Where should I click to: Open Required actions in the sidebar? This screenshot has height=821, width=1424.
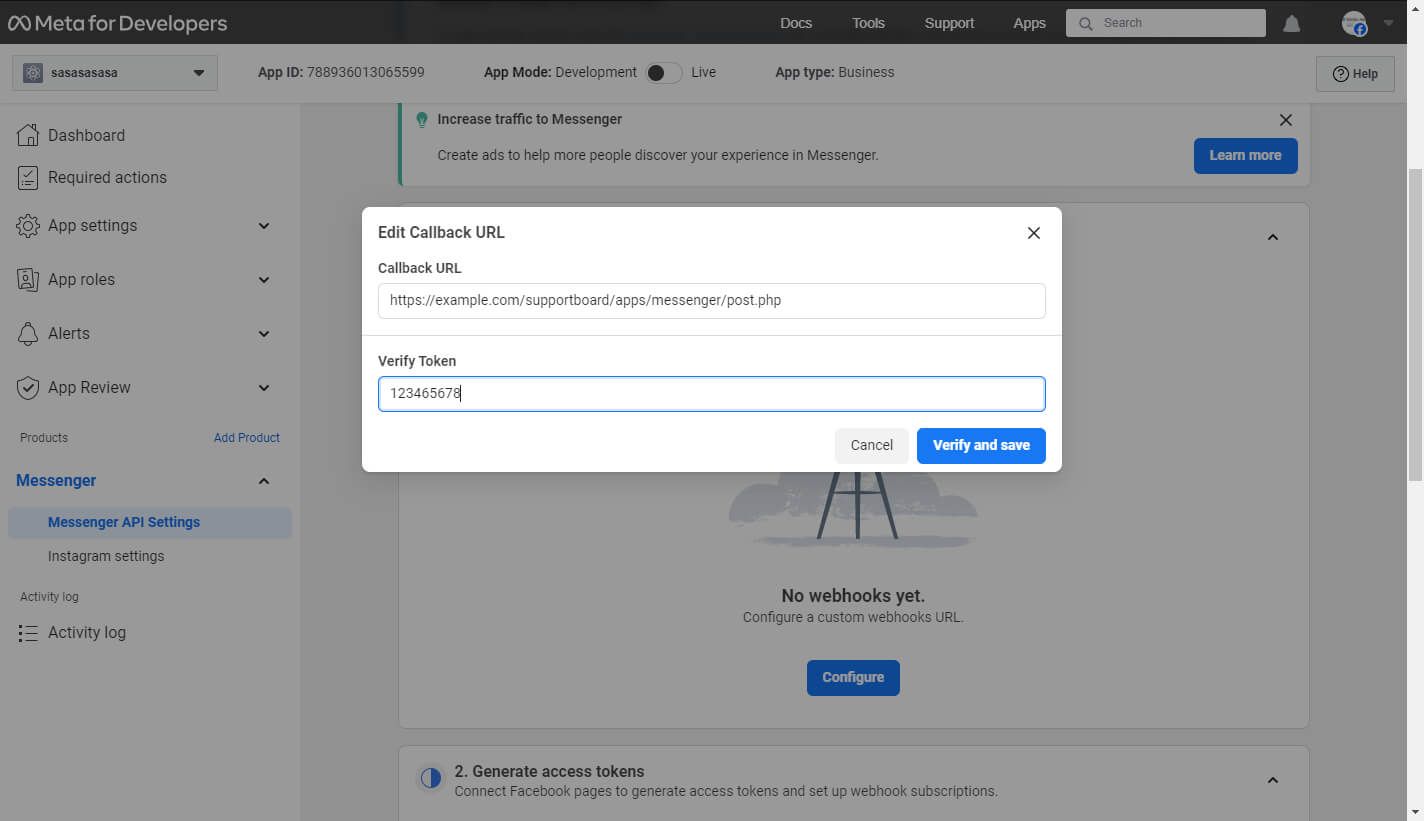[x=107, y=177]
